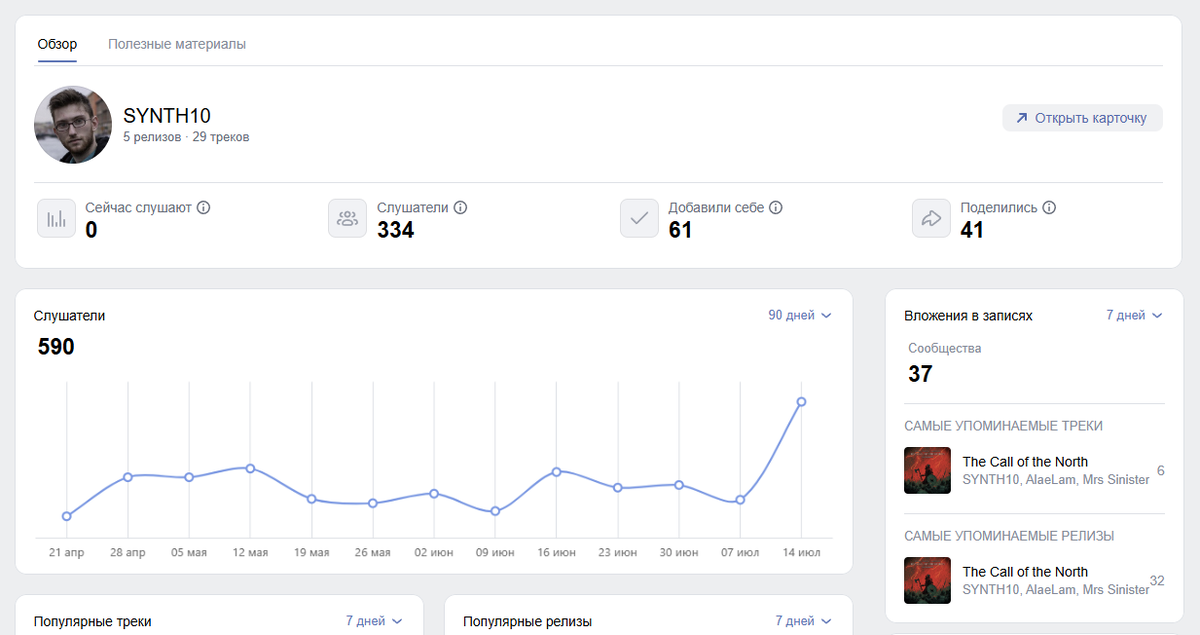Open '7 дней' dropdown for 'Популярные релизы'

(x=804, y=621)
